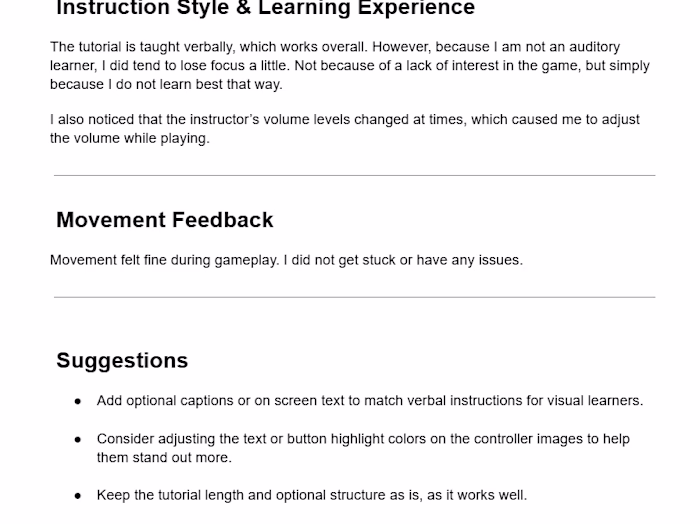
Task: Click the bullet dot before 'Add optional captions'
Action: click(x=78, y=401)
